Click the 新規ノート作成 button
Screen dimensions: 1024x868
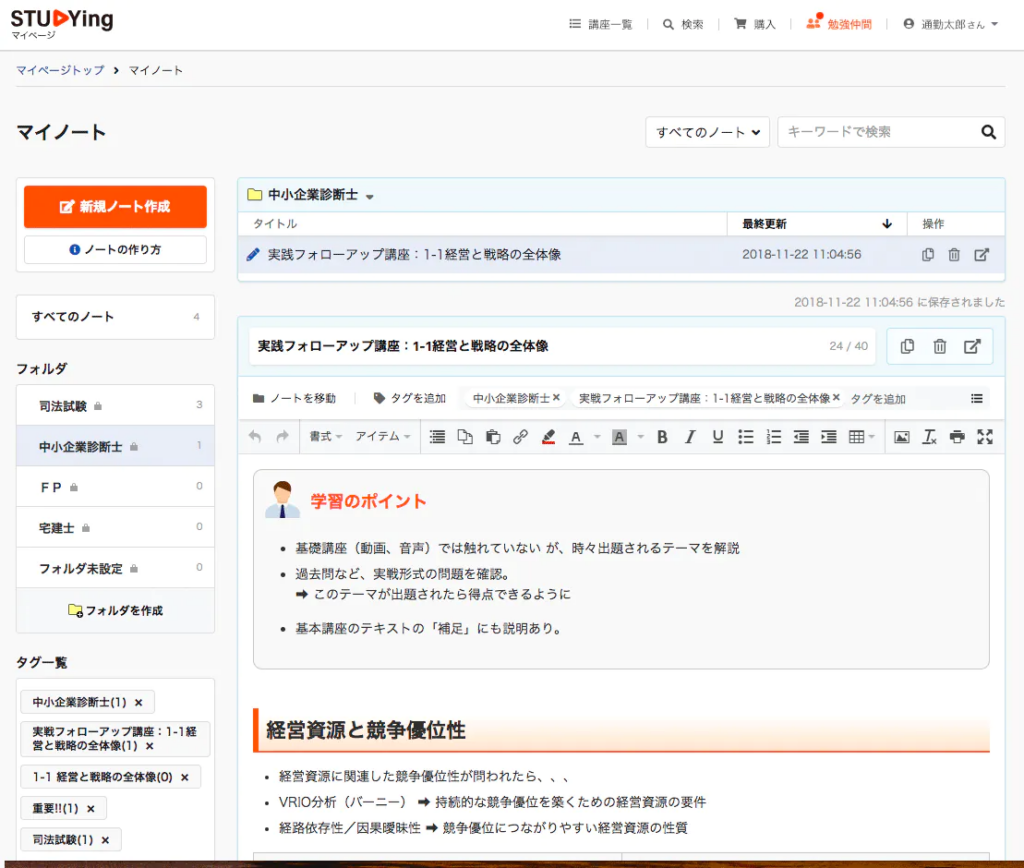coord(115,207)
